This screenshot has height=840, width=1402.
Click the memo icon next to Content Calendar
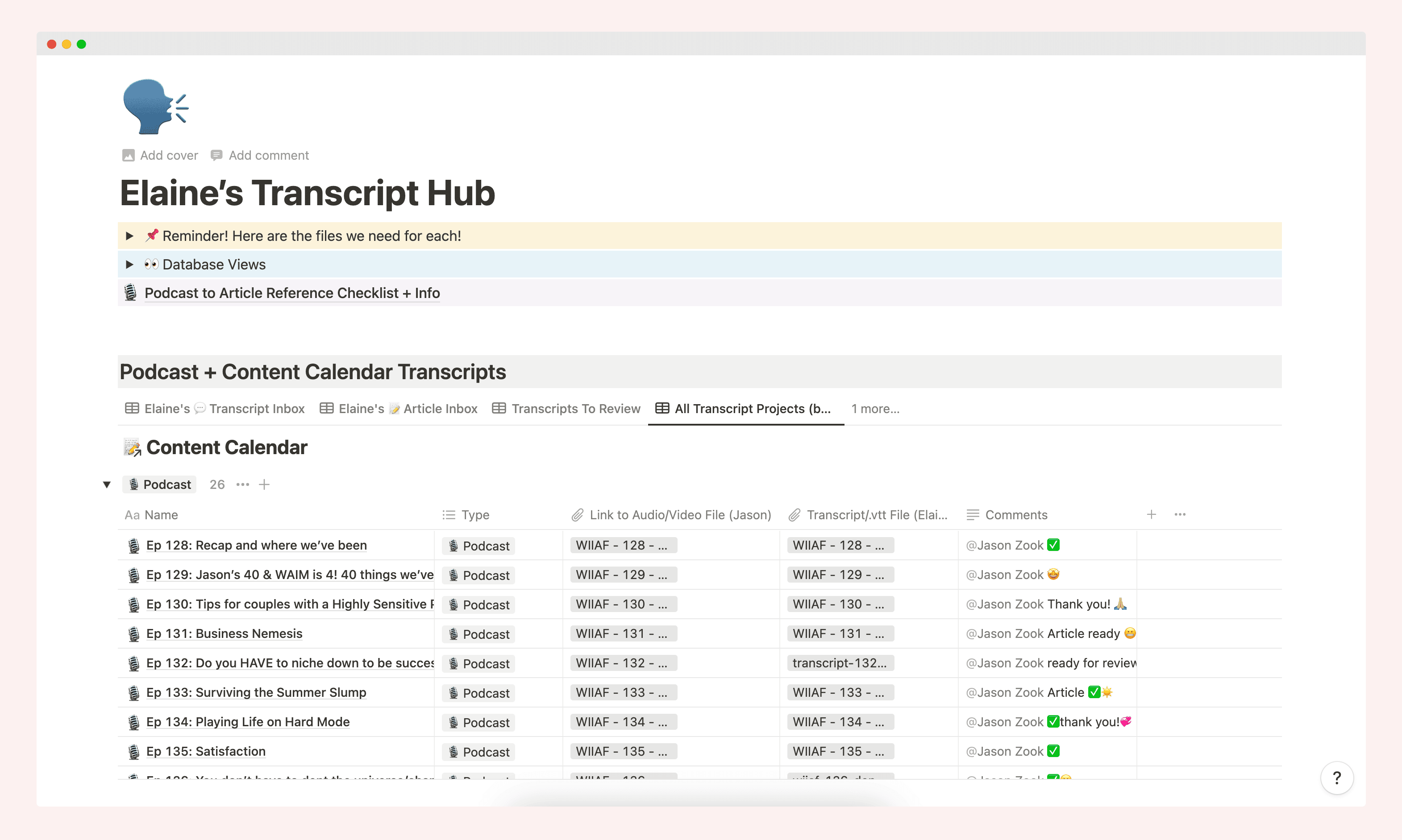(133, 447)
